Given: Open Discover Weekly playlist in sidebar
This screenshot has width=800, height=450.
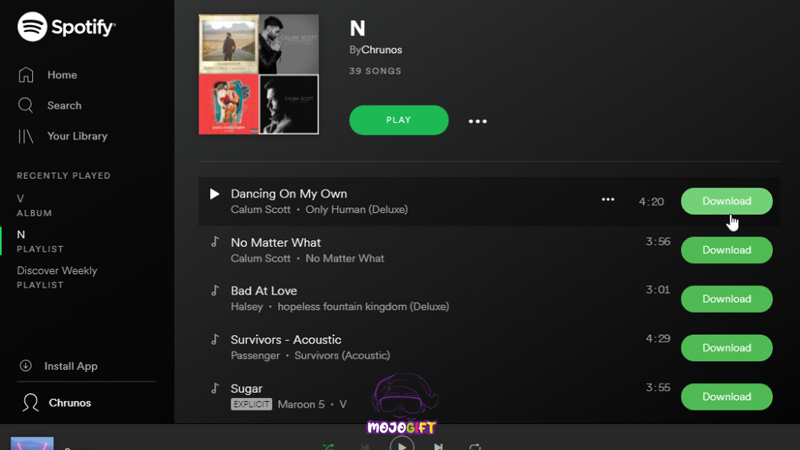Looking at the screenshot, I should pyautogui.click(x=57, y=278).
